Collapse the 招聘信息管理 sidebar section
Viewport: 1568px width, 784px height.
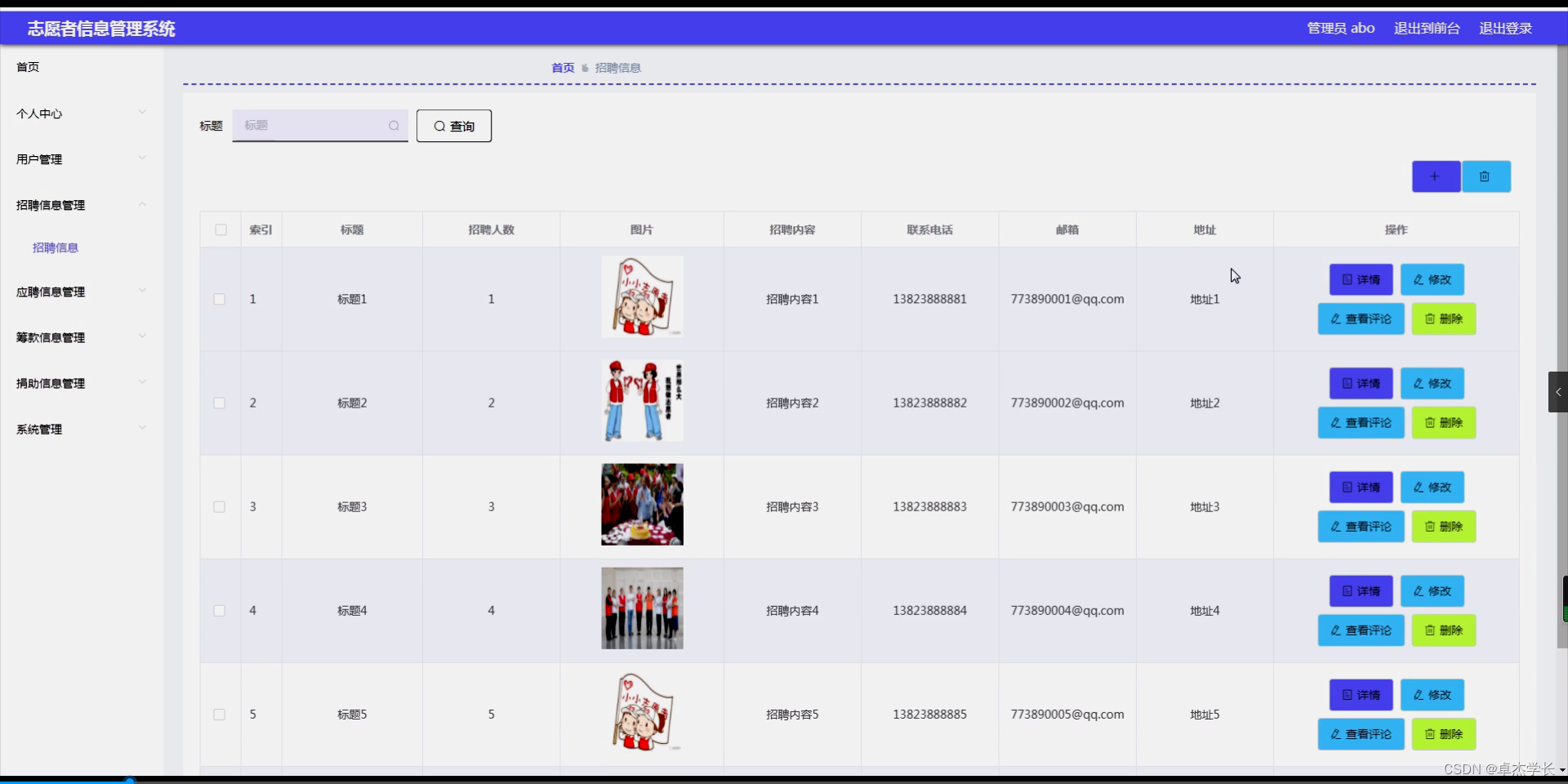(79, 205)
